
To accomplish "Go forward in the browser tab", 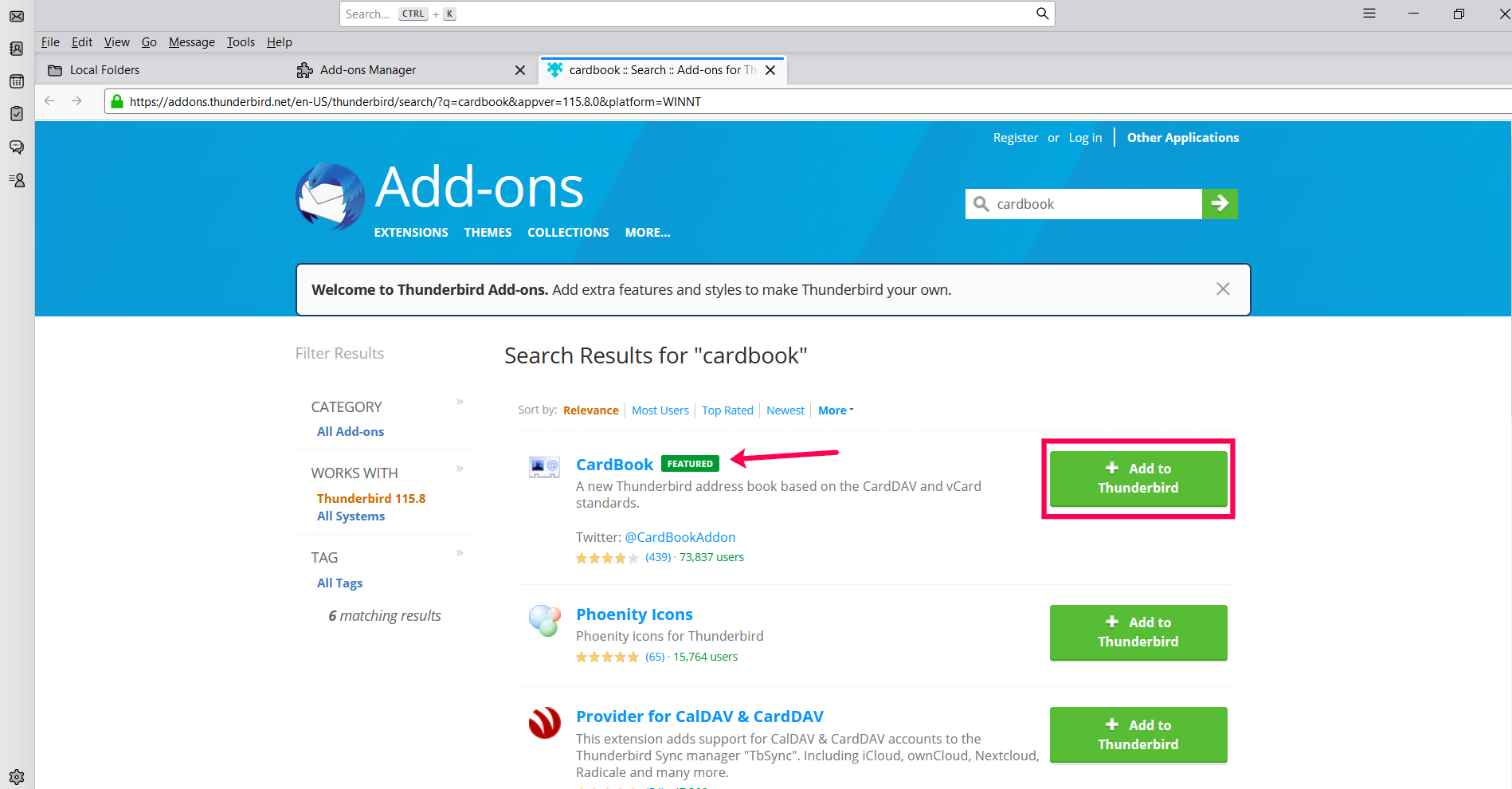I will 76,101.
